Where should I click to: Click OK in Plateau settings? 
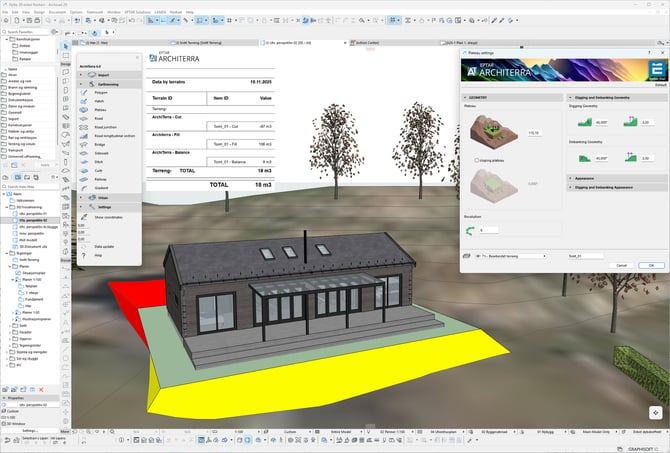click(650, 265)
